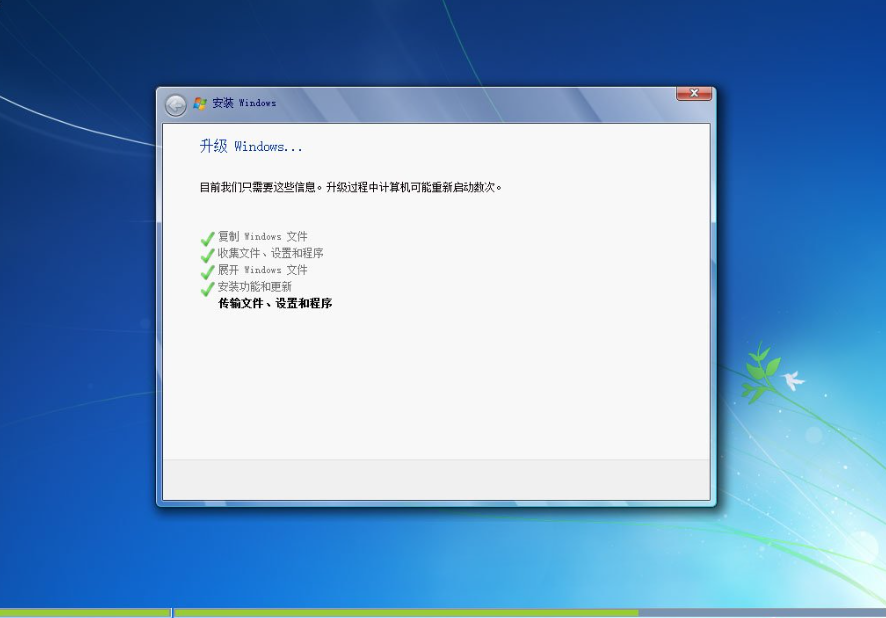This screenshot has width=886, height=618.
Task: Click the green leaf sprig on wallpaper
Action: (760, 373)
